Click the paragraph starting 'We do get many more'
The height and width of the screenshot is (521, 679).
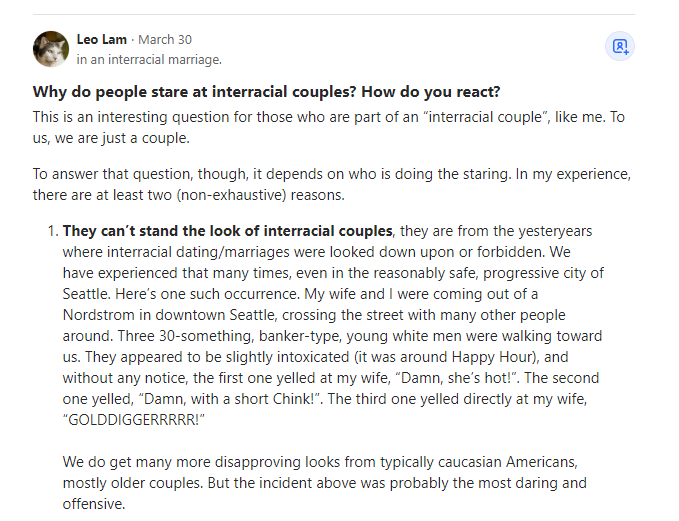[324, 482]
